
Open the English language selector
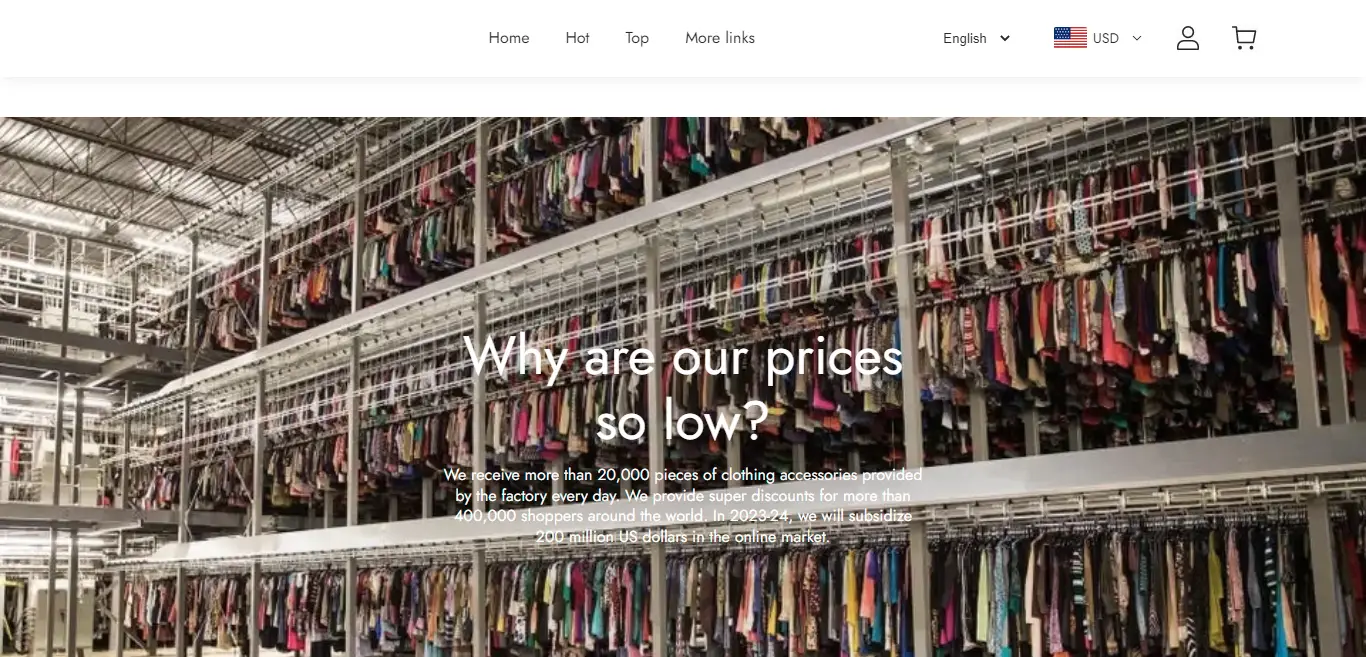point(977,38)
